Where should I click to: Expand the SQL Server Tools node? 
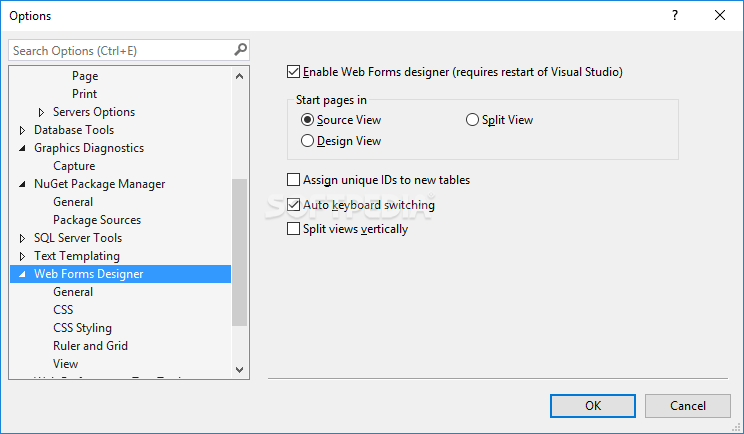(x=23, y=238)
